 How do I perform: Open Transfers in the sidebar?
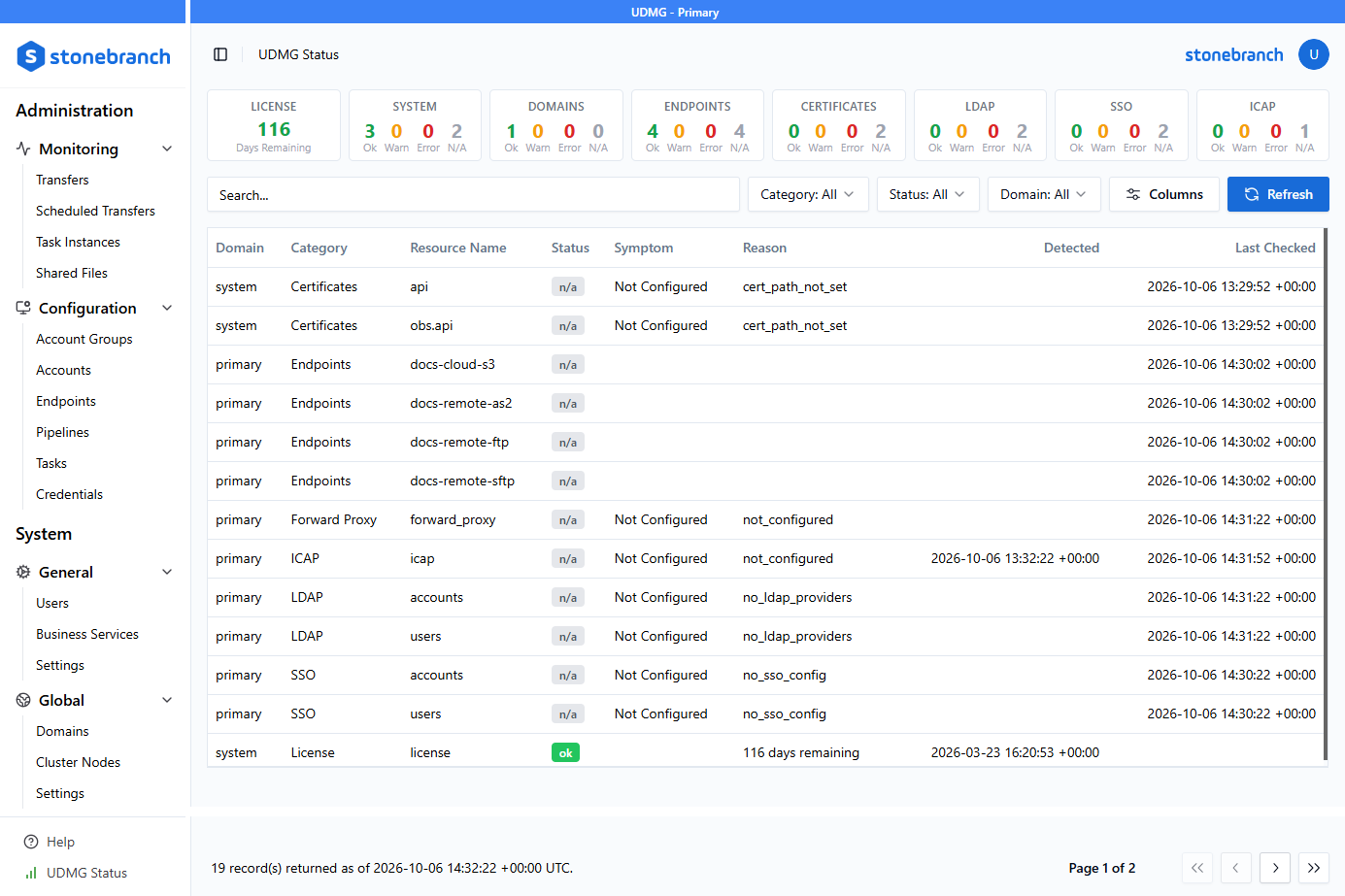[62, 180]
